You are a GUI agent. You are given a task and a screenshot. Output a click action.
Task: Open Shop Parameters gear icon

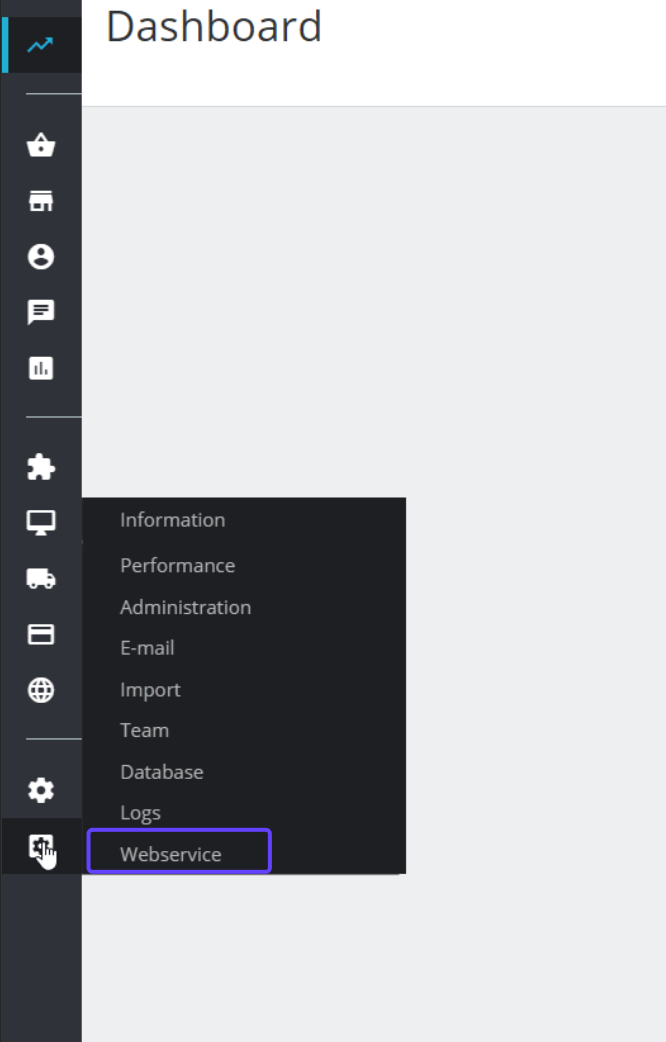40,790
